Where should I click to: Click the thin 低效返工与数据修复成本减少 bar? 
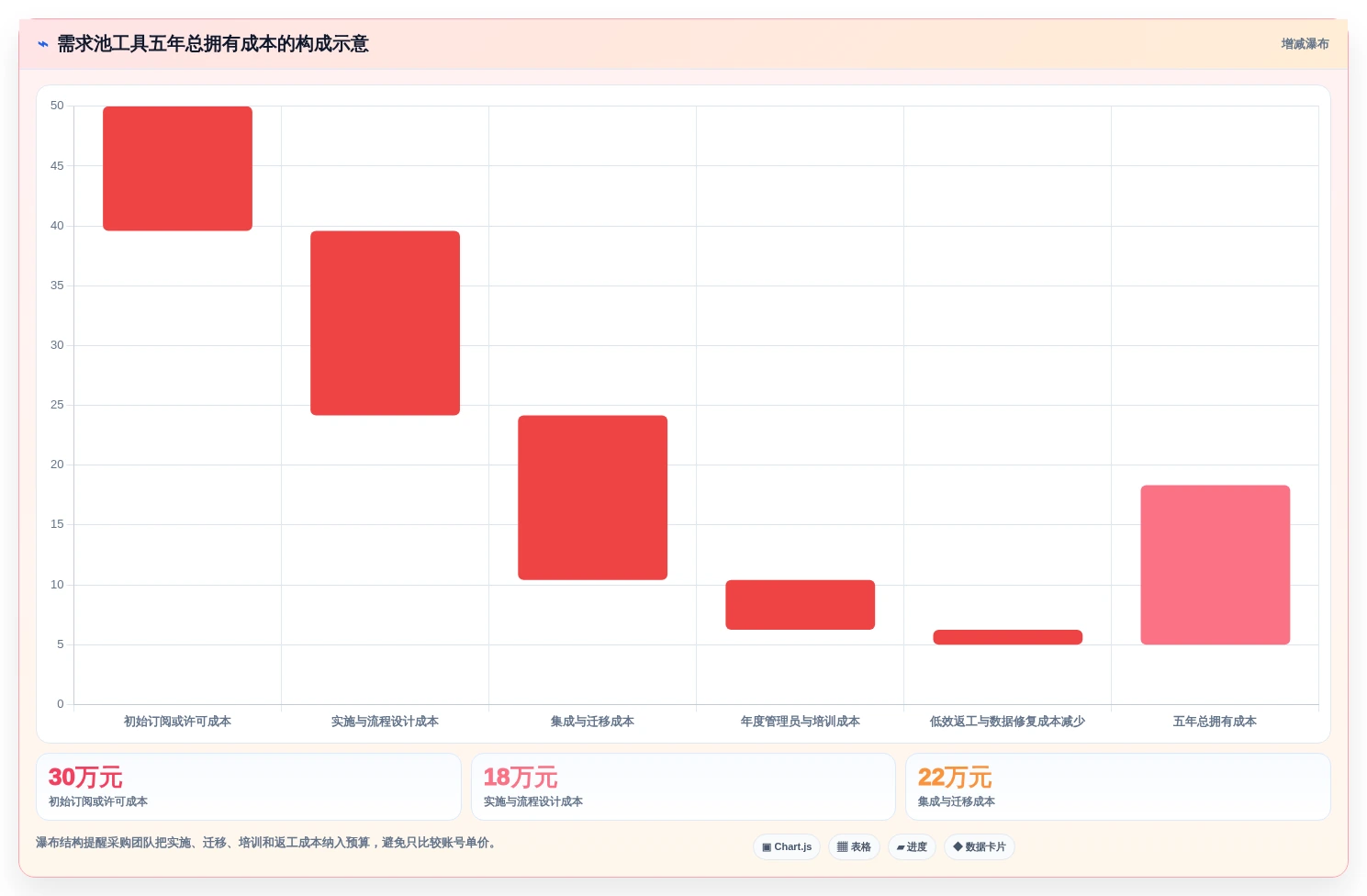pyautogui.click(x=1007, y=637)
